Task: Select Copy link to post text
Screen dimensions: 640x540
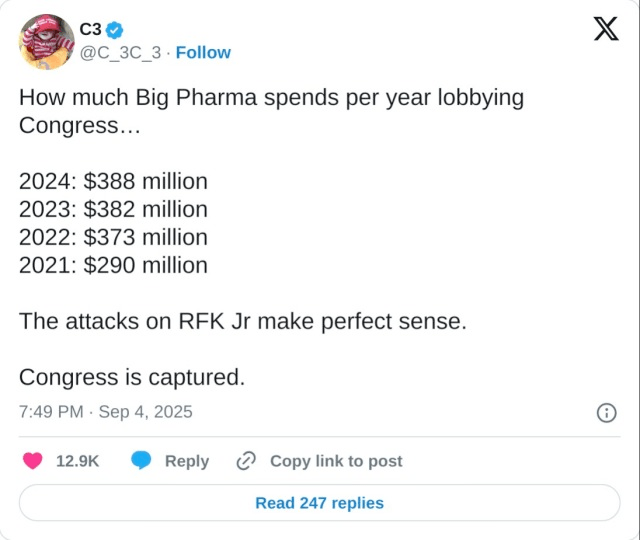Action: pyautogui.click(x=336, y=461)
